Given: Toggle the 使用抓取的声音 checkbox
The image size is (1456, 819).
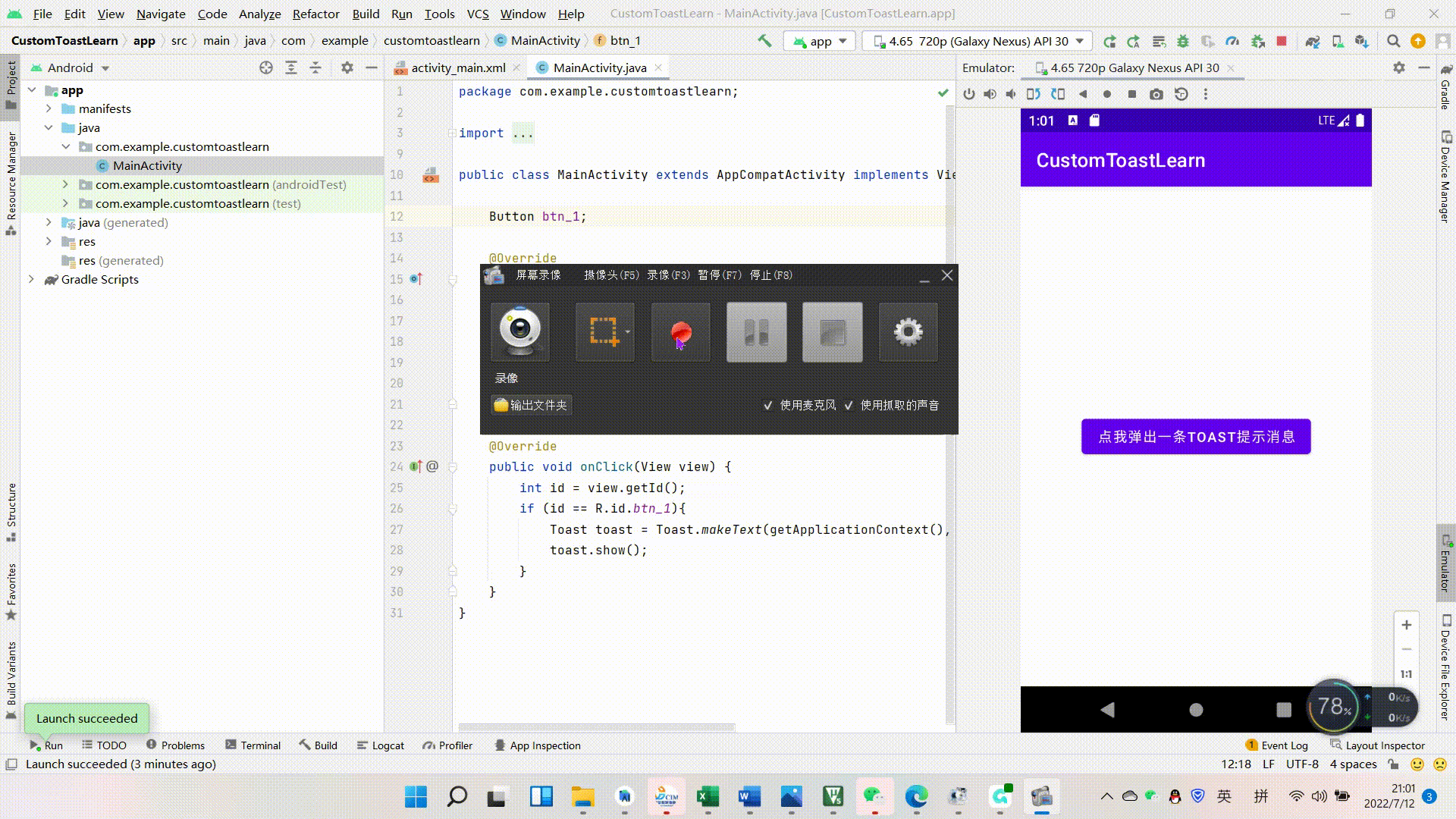Looking at the screenshot, I should tap(849, 405).
